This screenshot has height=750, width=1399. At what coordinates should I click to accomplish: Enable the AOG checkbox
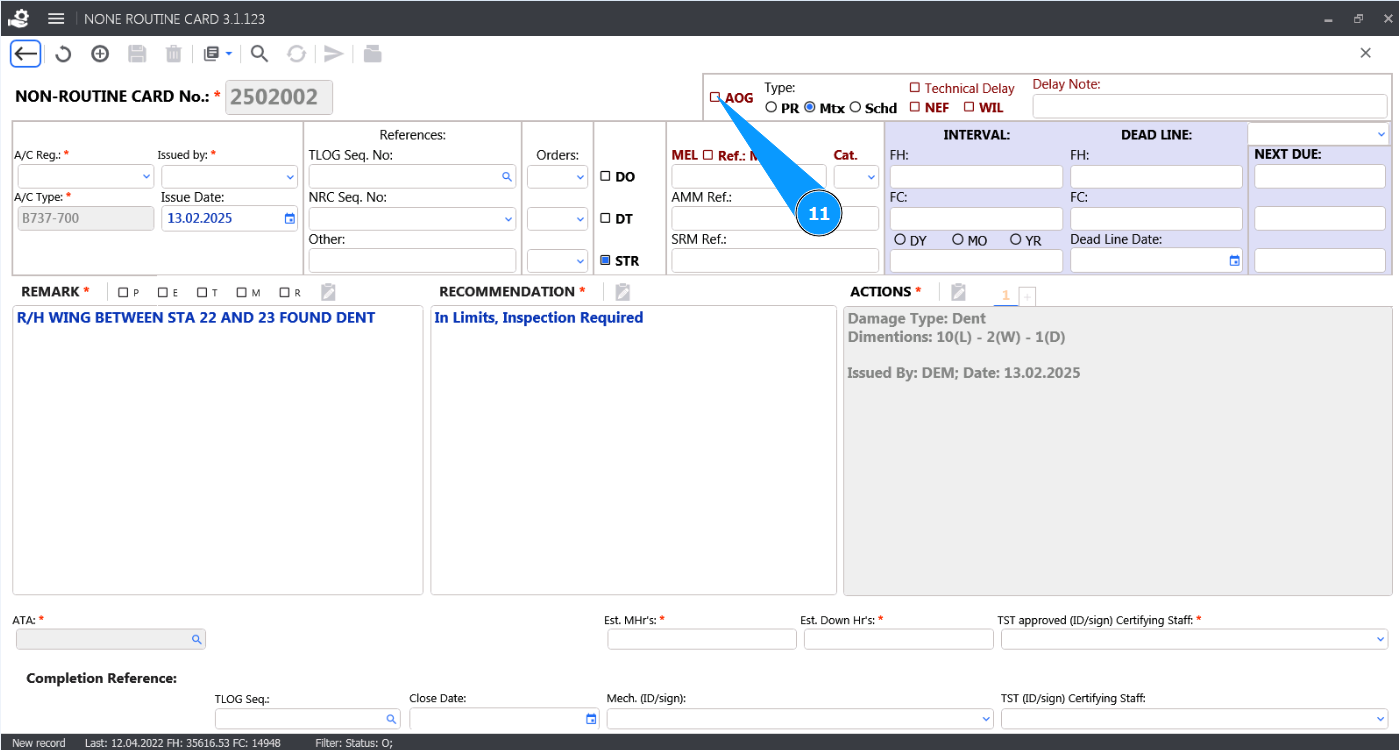[715, 97]
